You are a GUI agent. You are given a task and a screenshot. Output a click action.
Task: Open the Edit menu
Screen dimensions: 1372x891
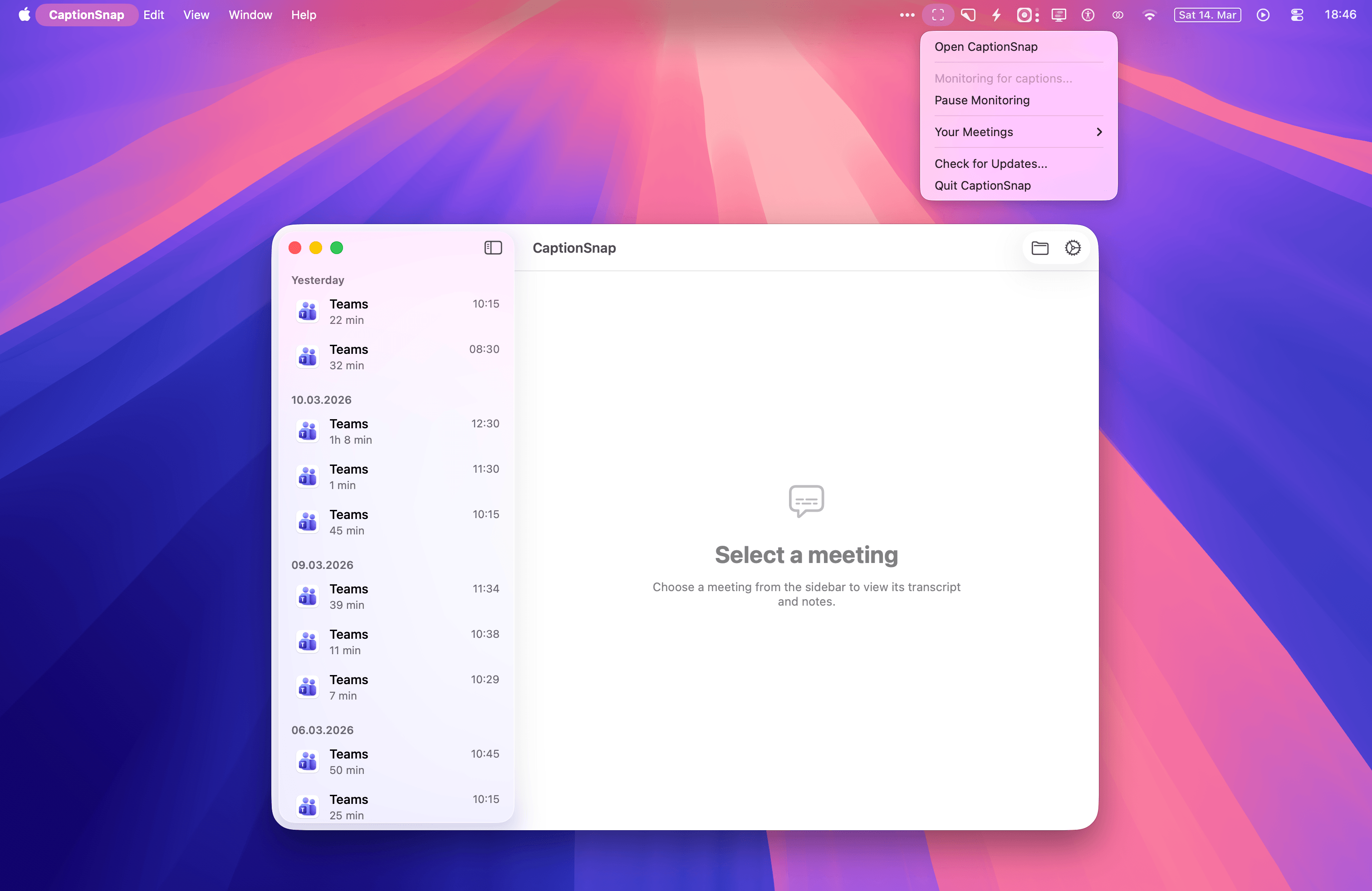(x=153, y=15)
